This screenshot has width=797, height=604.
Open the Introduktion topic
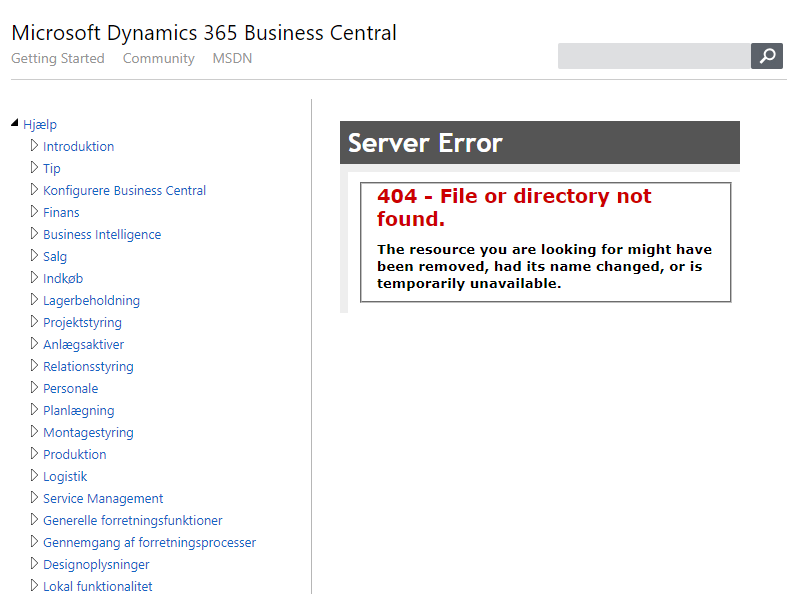tap(78, 146)
